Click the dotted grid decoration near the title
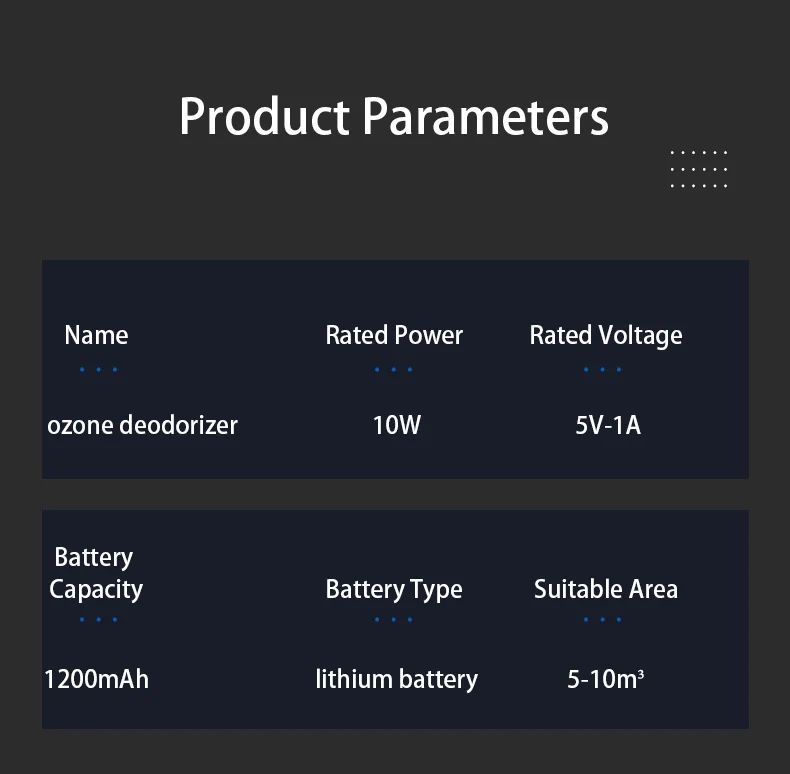This screenshot has width=790, height=774. [698, 169]
